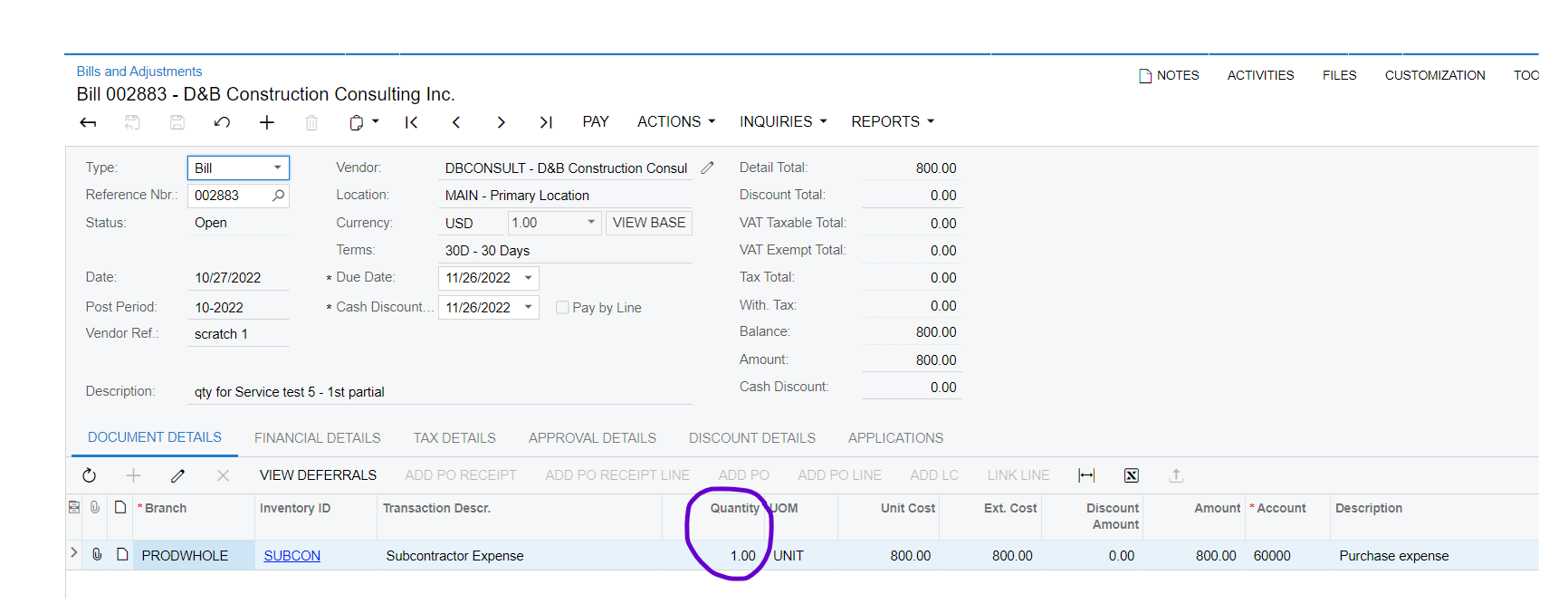Click LINK LINE button

[1018, 475]
